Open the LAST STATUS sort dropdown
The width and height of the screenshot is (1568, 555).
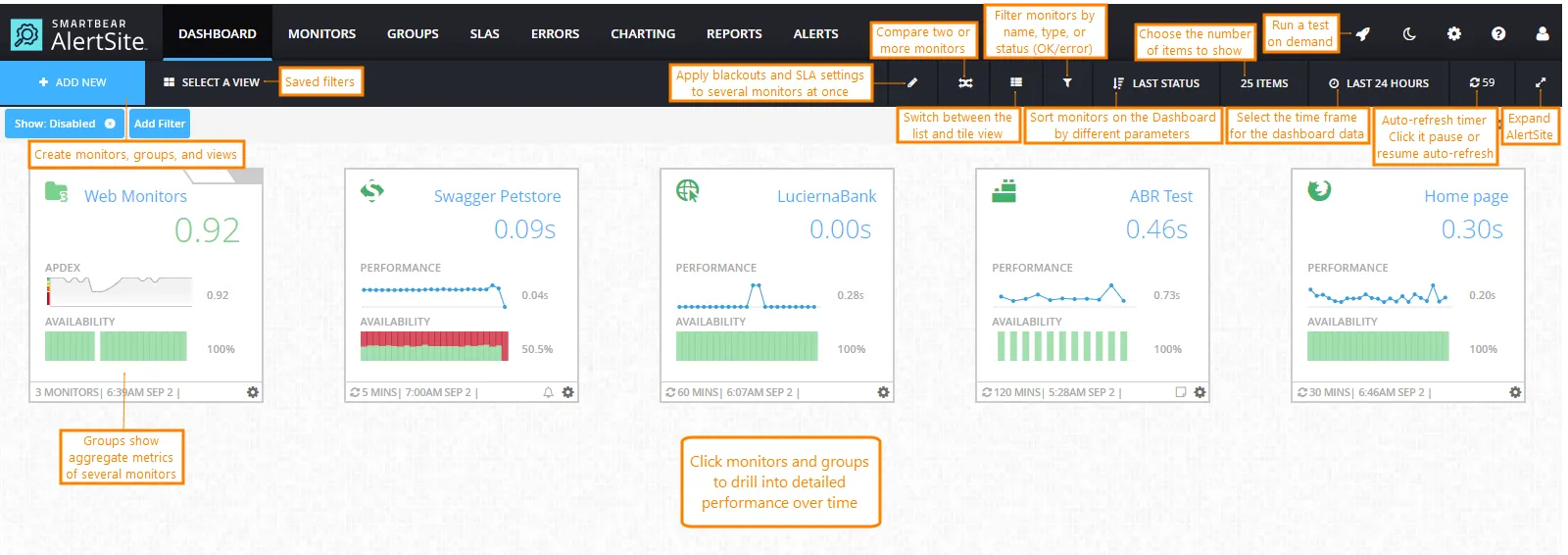[x=1156, y=83]
